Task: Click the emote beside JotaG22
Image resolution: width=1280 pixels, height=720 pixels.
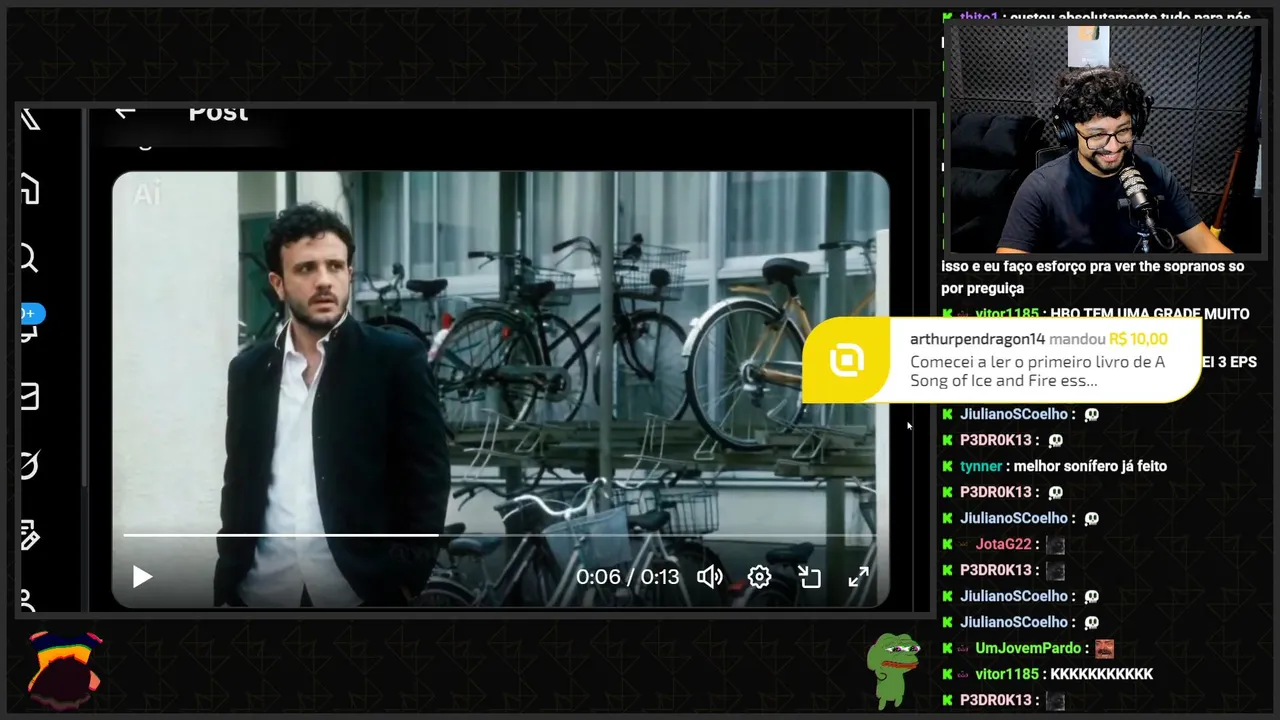Action: click(x=1054, y=544)
